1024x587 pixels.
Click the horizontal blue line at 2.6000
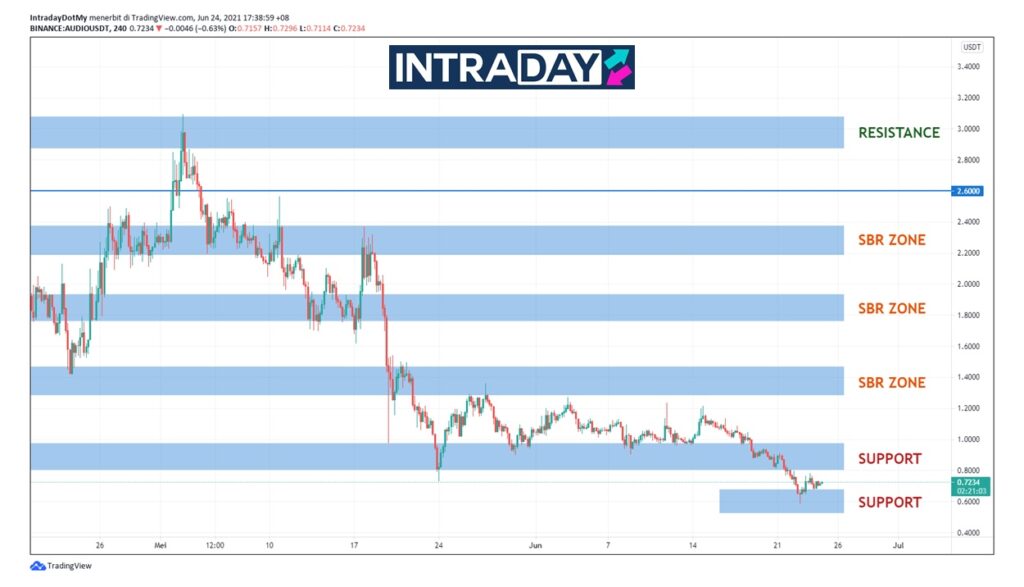500,190
